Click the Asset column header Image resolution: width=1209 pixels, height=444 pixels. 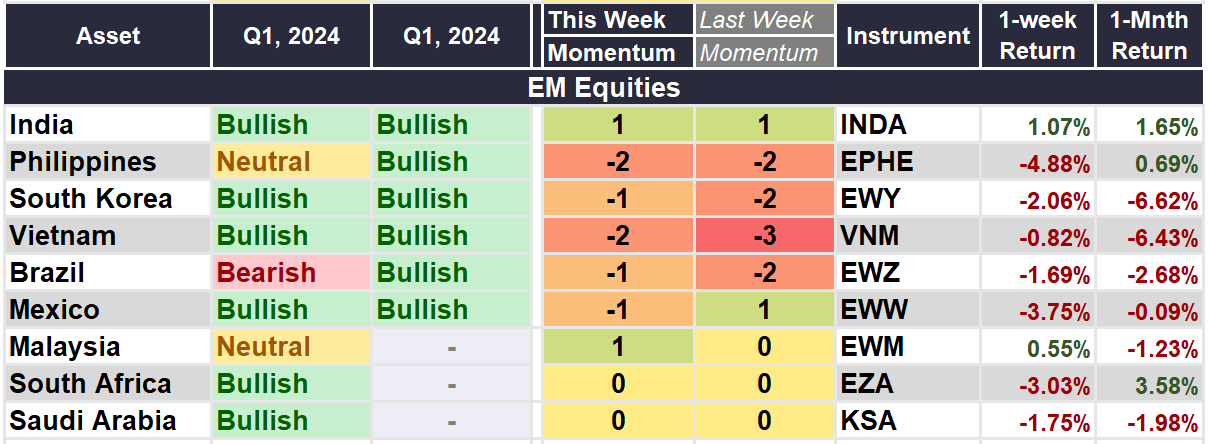tap(108, 36)
